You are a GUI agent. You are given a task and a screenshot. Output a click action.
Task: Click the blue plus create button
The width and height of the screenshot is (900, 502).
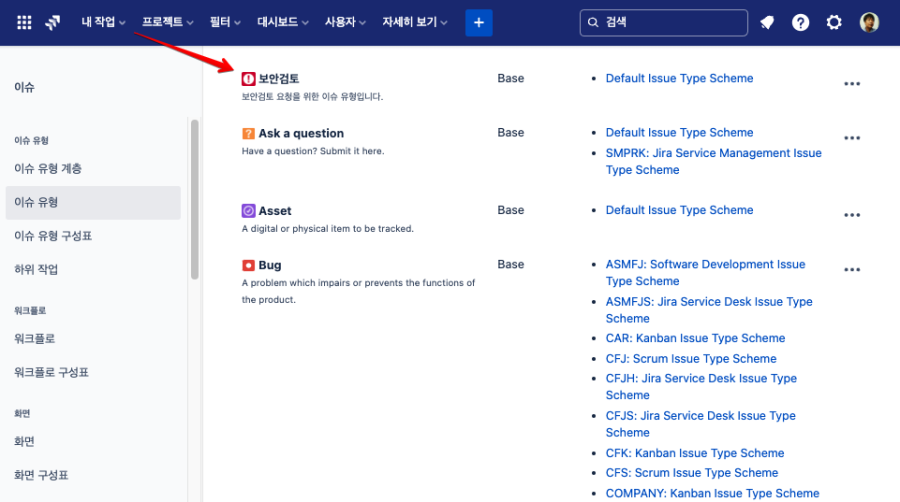point(479,22)
